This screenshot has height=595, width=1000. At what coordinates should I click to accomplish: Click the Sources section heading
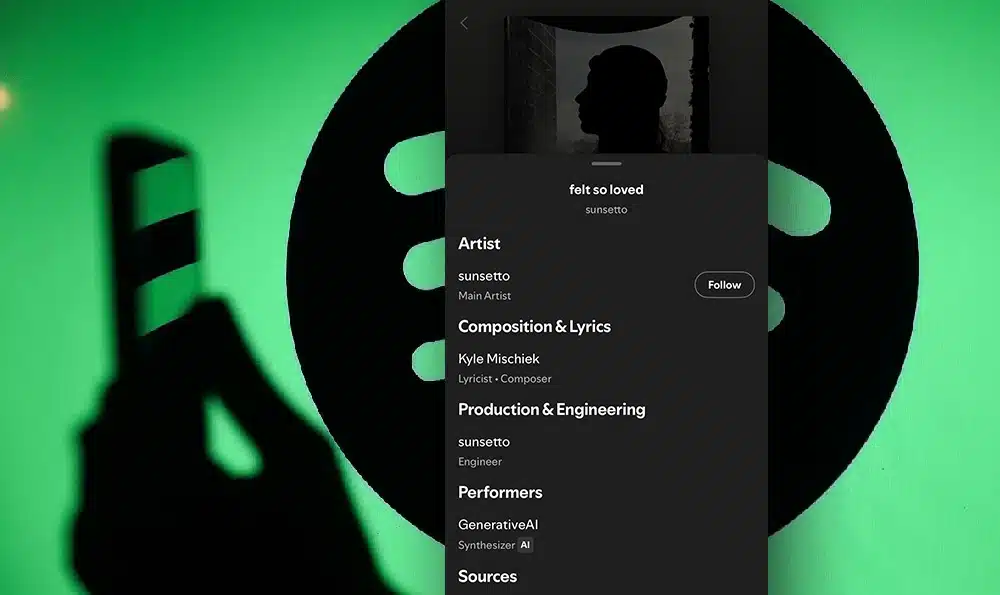[487, 577]
